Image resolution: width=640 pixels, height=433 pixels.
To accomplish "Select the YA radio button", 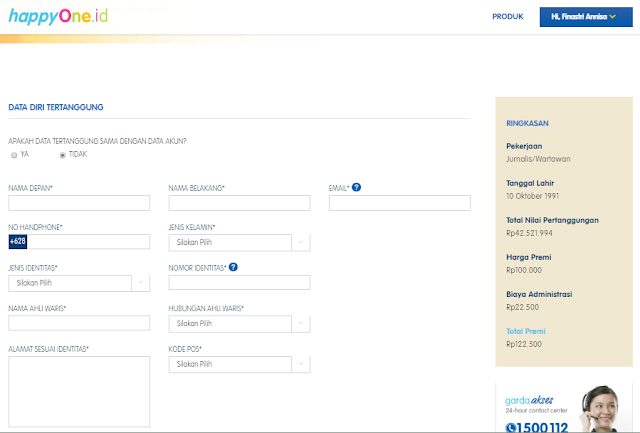I will (x=14, y=155).
